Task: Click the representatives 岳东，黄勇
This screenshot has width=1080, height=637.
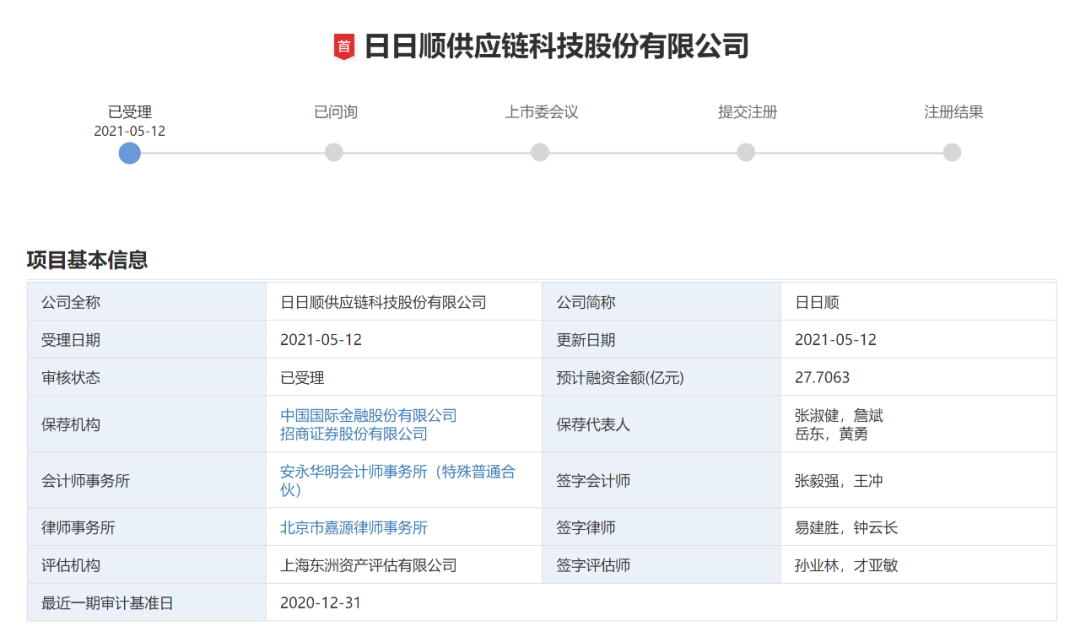Action: click(831, 434)
